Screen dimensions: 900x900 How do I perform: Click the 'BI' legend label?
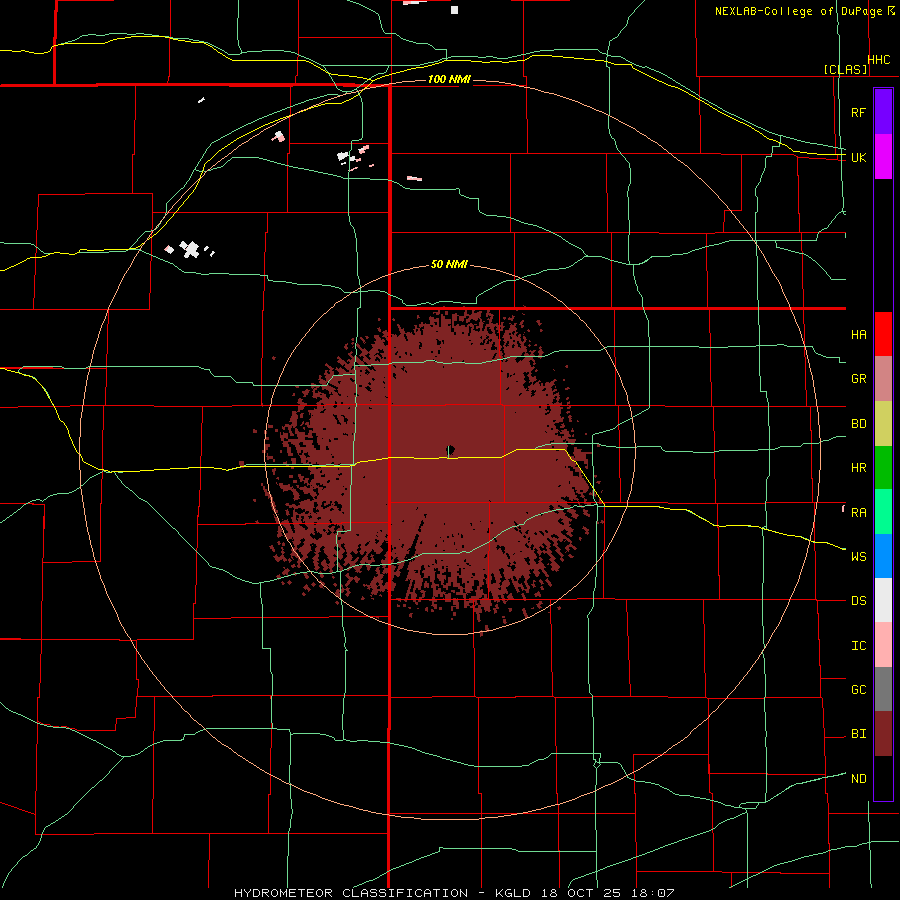pyautogui.click(x=859, y=734)
